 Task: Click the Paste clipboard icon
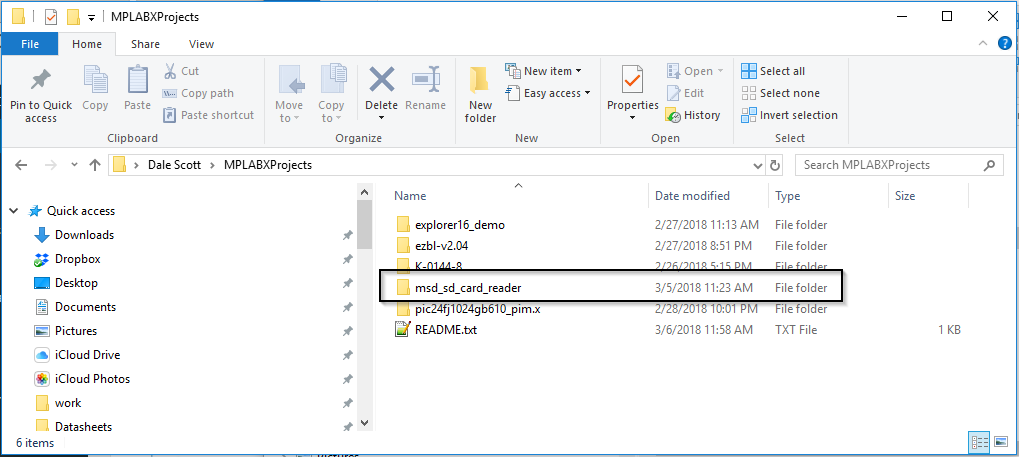click(x=137, y=80)
